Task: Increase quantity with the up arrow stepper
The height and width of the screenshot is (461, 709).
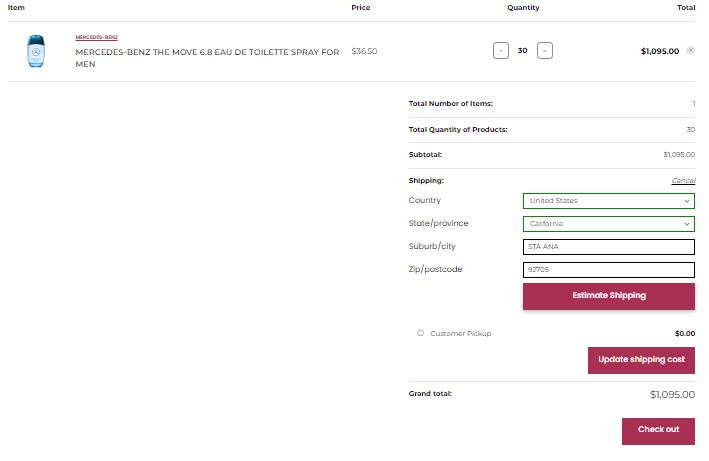Action: [x=544, y=51]
